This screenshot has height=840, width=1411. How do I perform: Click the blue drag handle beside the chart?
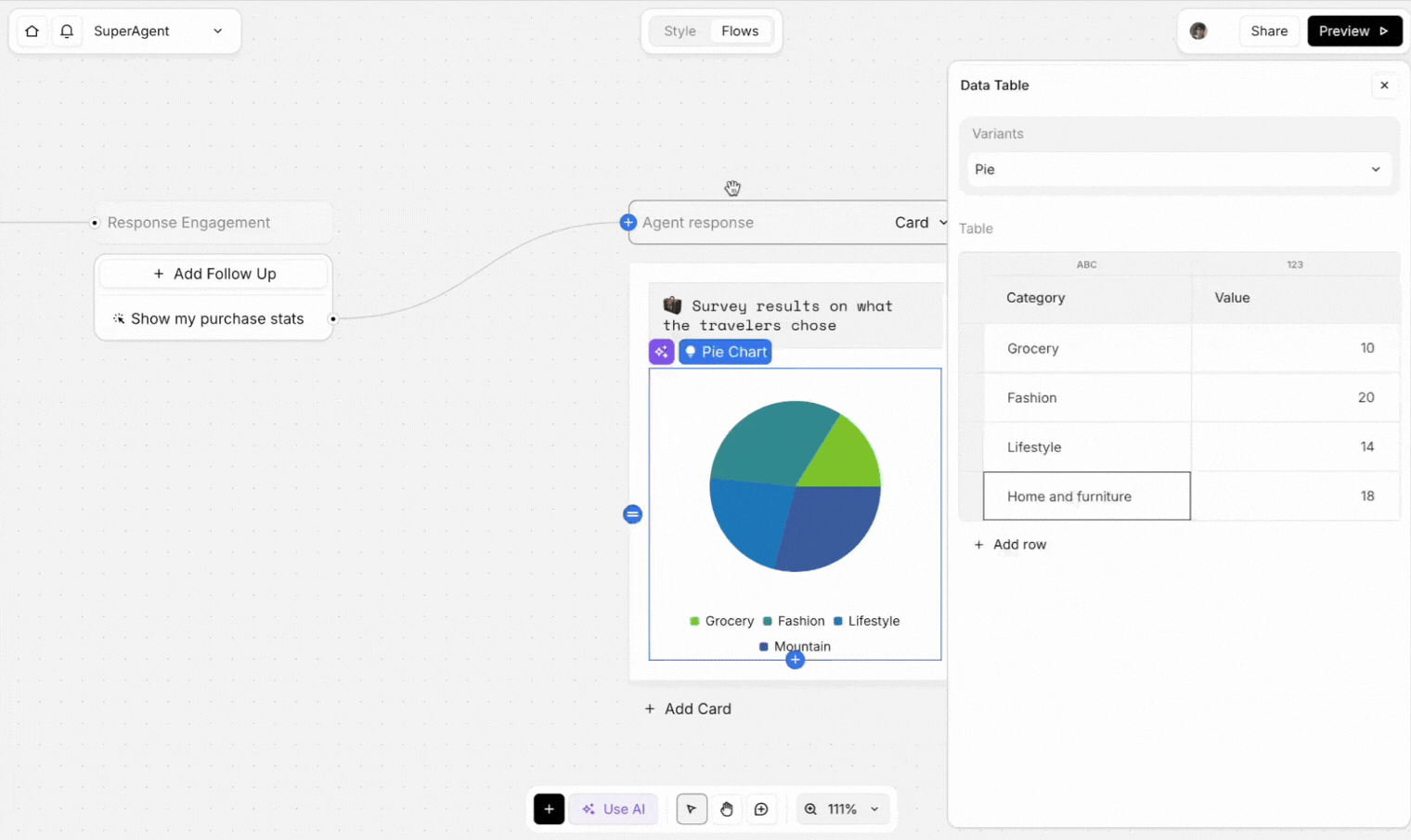pos(632,514)
